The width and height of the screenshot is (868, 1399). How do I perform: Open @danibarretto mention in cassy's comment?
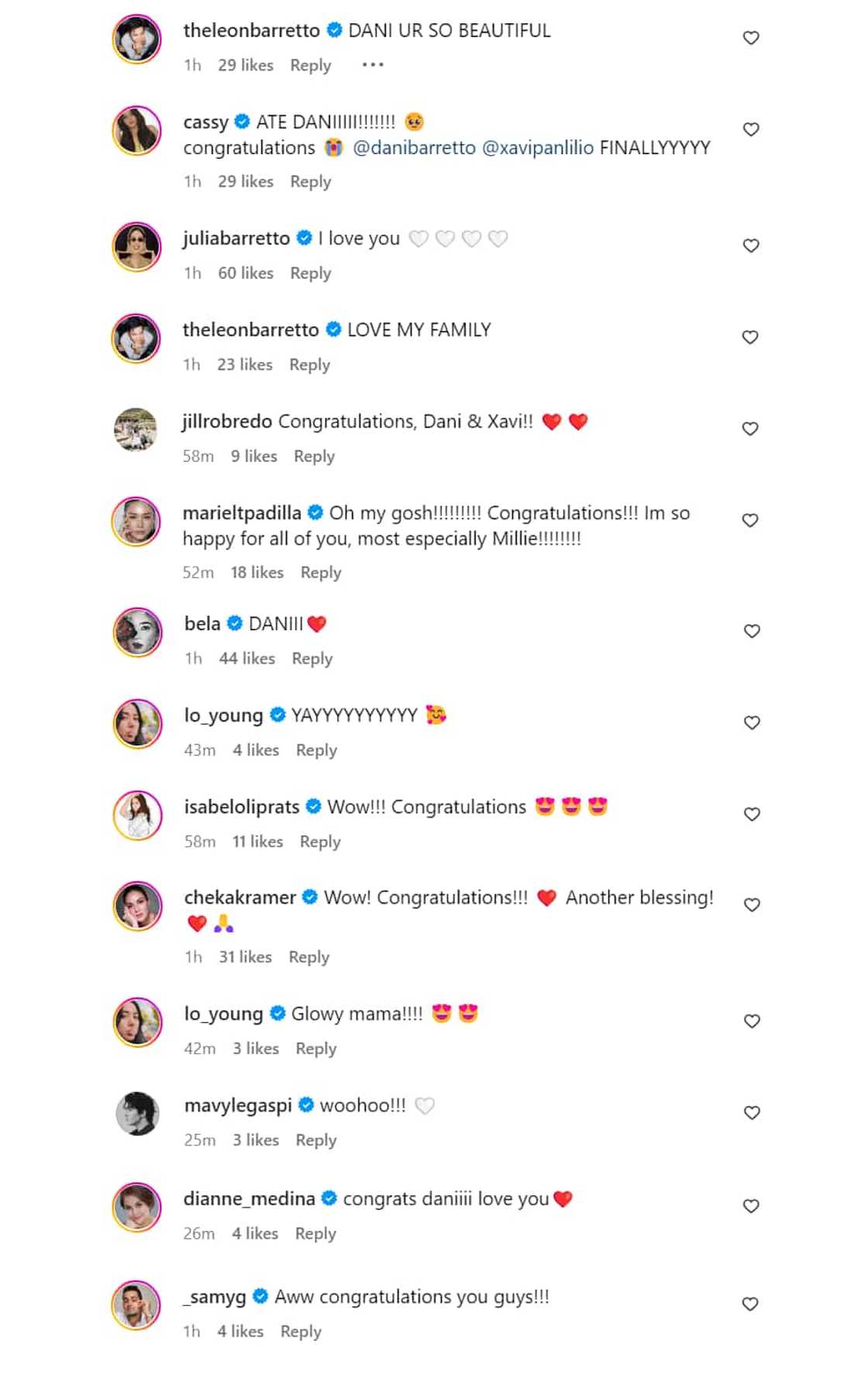coord(414,148)
